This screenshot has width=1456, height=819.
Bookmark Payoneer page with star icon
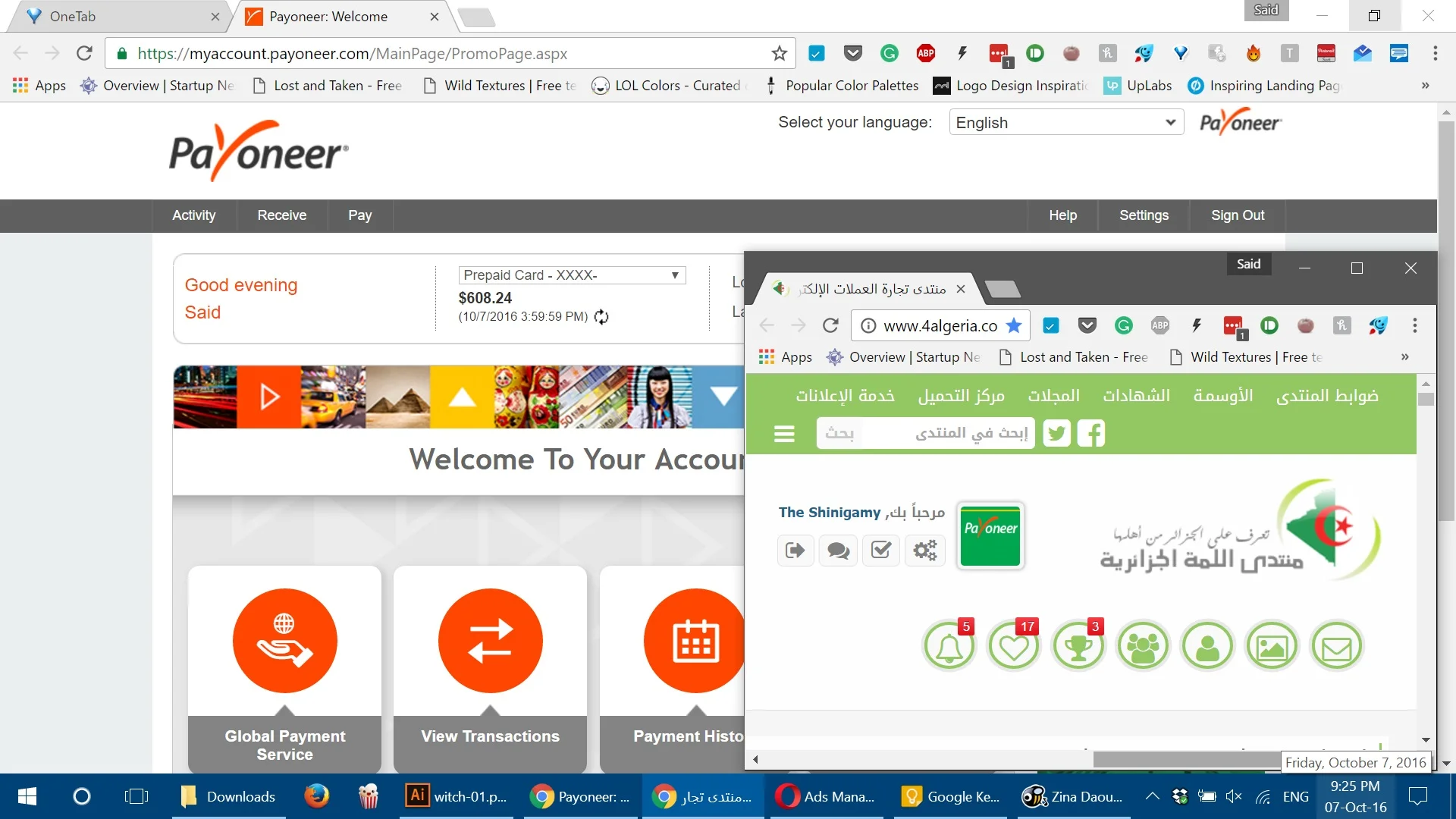pos(779,53)
